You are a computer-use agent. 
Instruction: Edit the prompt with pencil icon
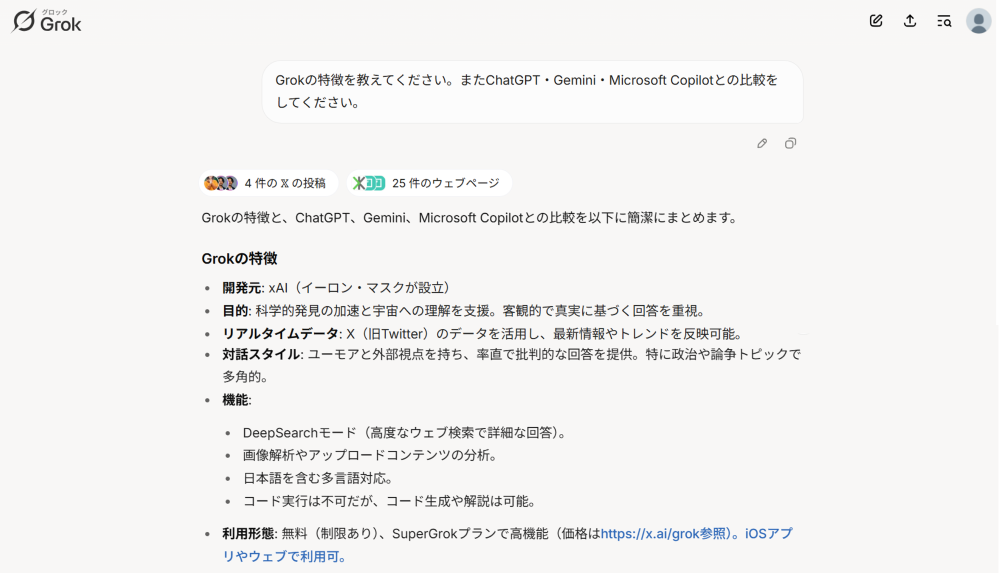point(762,144)
